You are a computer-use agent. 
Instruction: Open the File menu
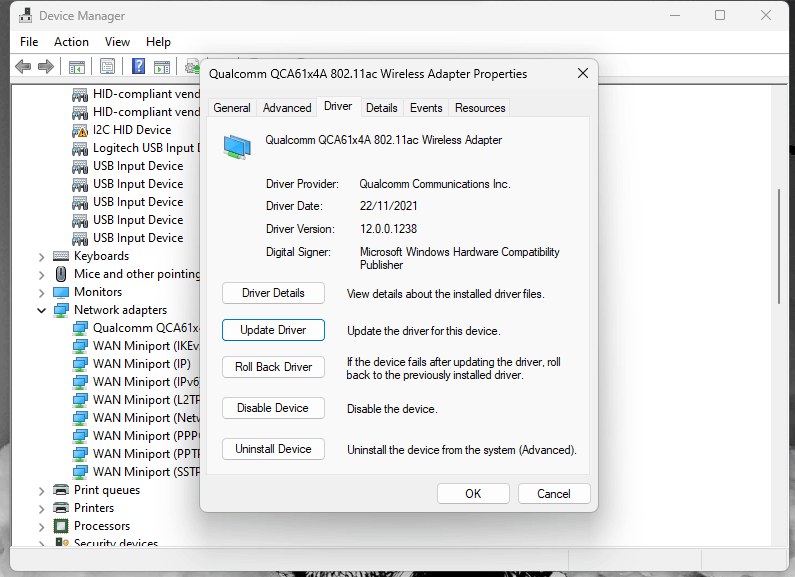29,42
